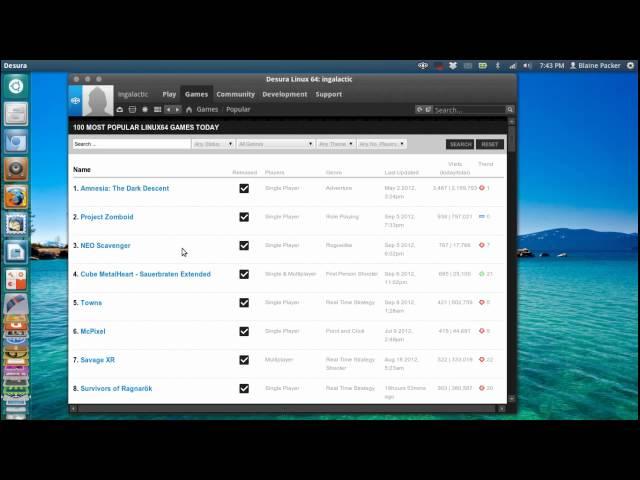Click the RESET button
Image resolution: width=640 pixels, height=480 pixels.
pyautogui.click(x=490, y=144)
